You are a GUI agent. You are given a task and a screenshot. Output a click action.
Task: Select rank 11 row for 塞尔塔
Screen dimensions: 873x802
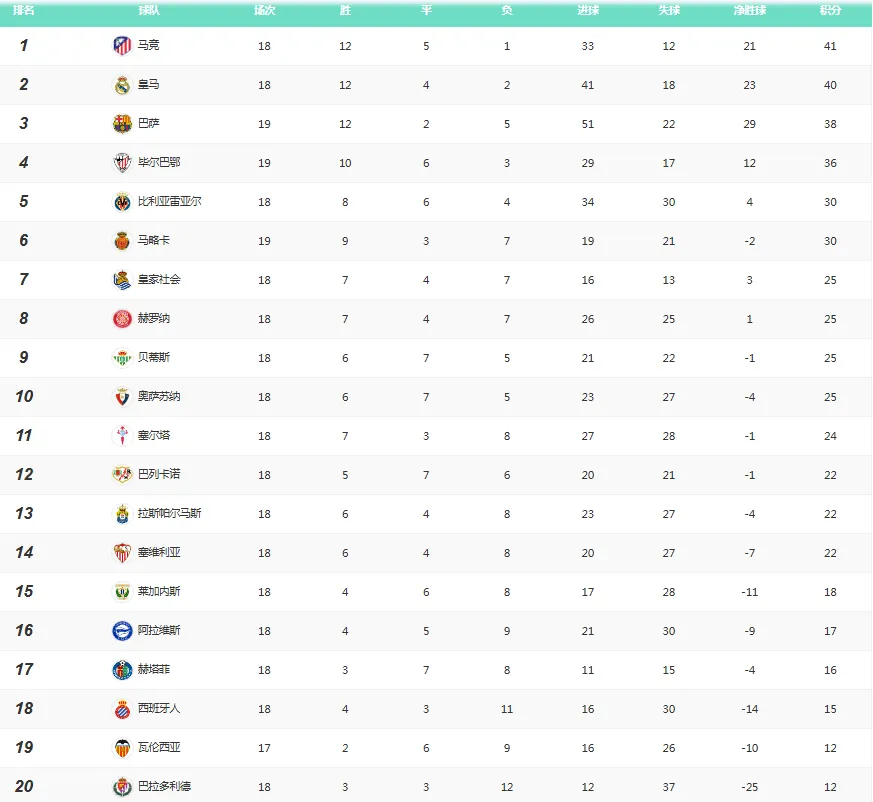click(436, 436)
